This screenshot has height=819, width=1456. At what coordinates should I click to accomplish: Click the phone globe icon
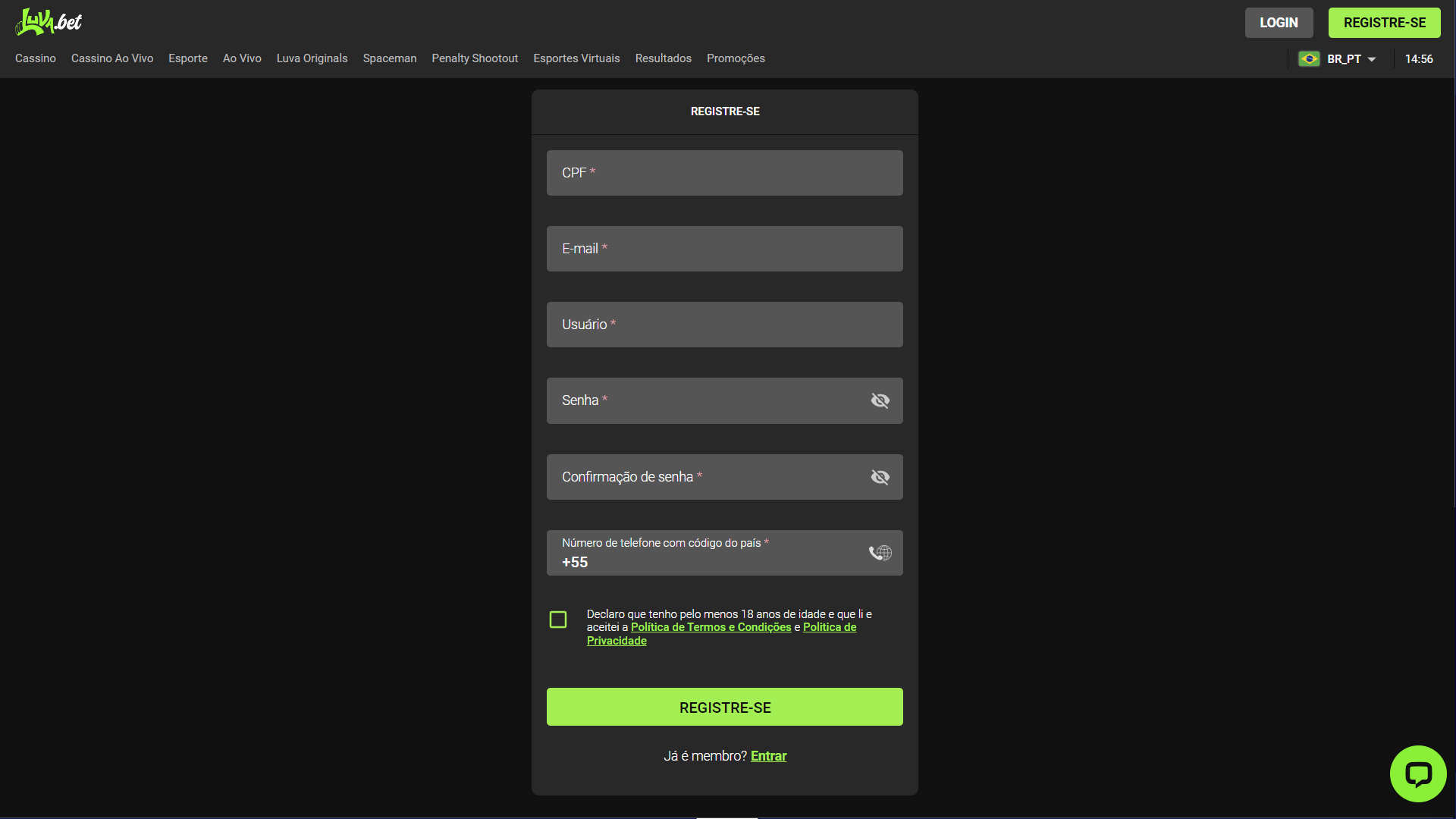tap(880, 553)
